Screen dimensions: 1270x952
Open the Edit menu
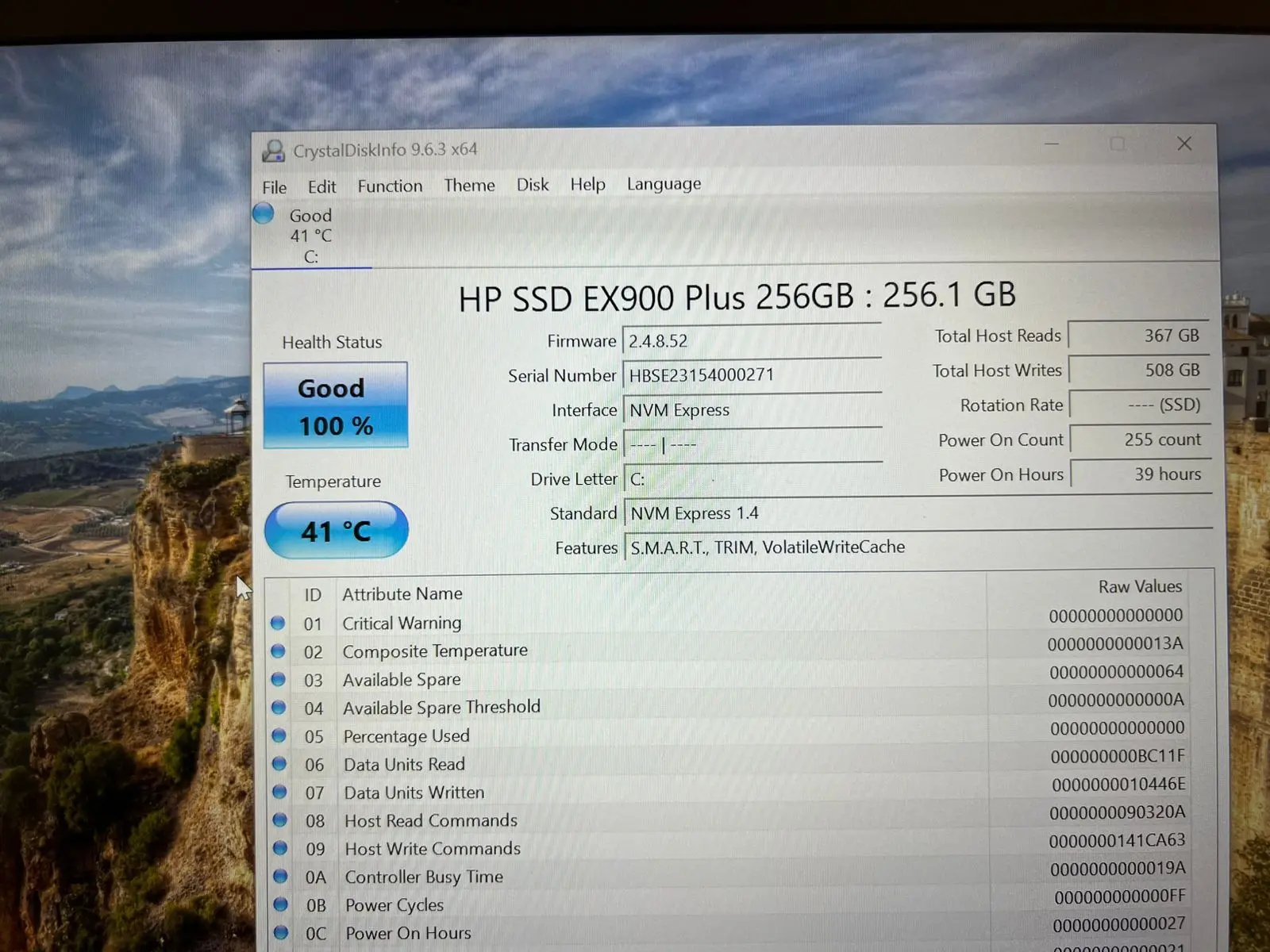coord(321,186)
